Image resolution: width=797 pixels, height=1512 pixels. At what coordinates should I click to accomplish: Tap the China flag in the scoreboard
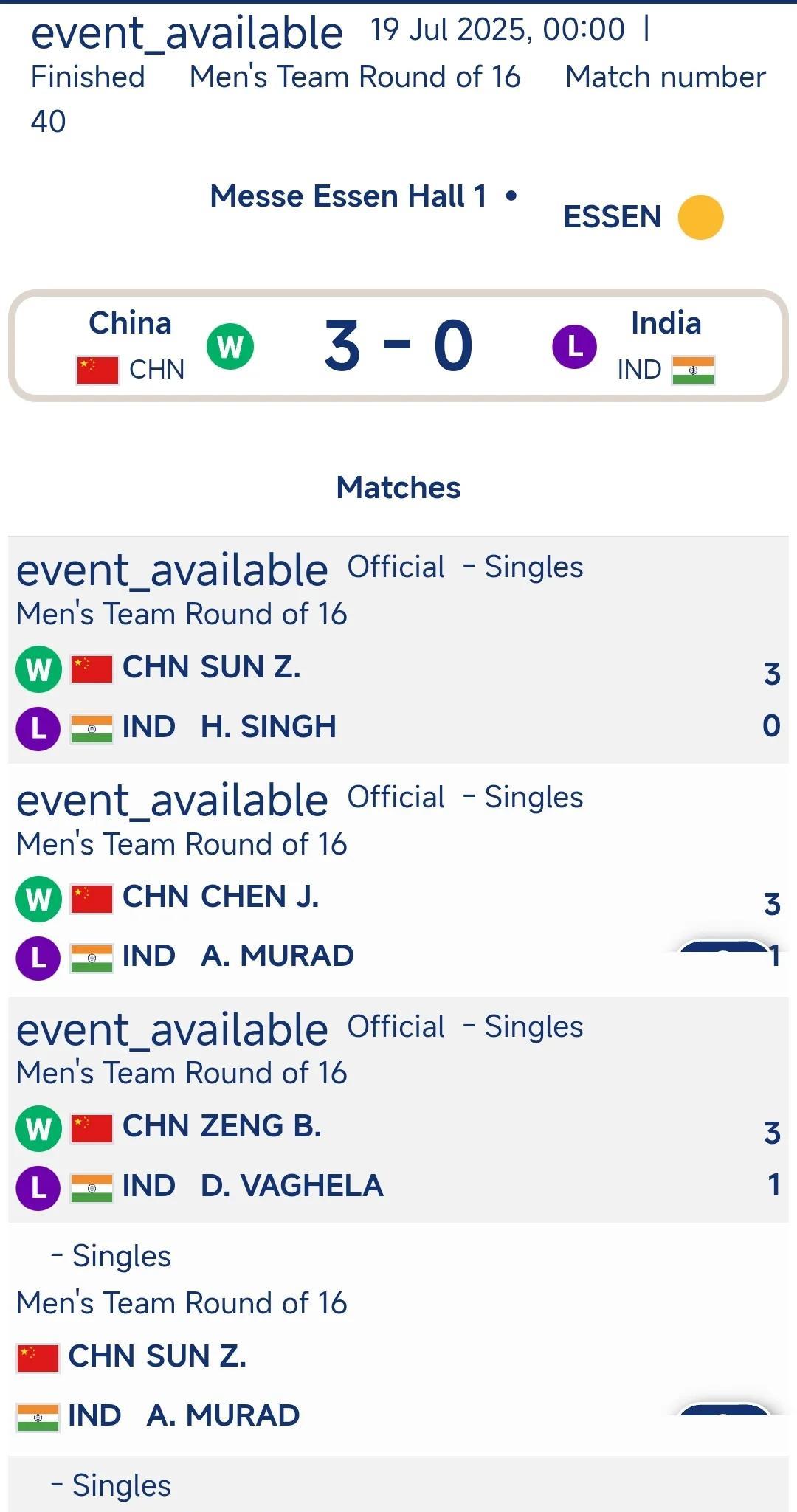(x=97, y=370)
